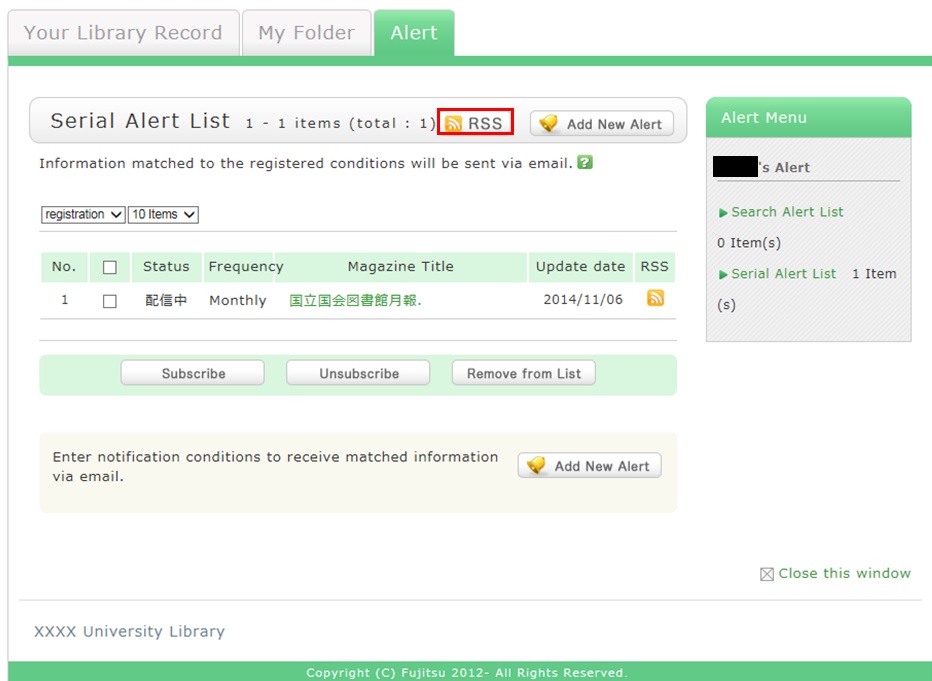932x681 pixels.
Task: Click the RSS icon in magazine row
Action: 655,298
